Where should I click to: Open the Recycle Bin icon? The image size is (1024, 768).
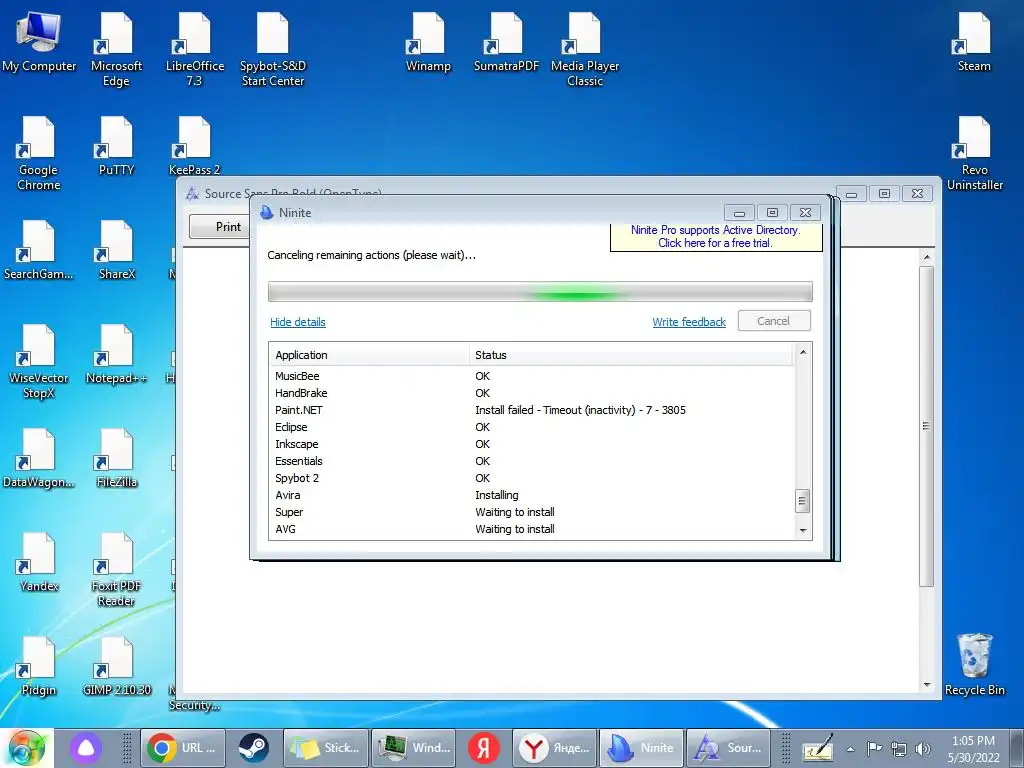974,665
